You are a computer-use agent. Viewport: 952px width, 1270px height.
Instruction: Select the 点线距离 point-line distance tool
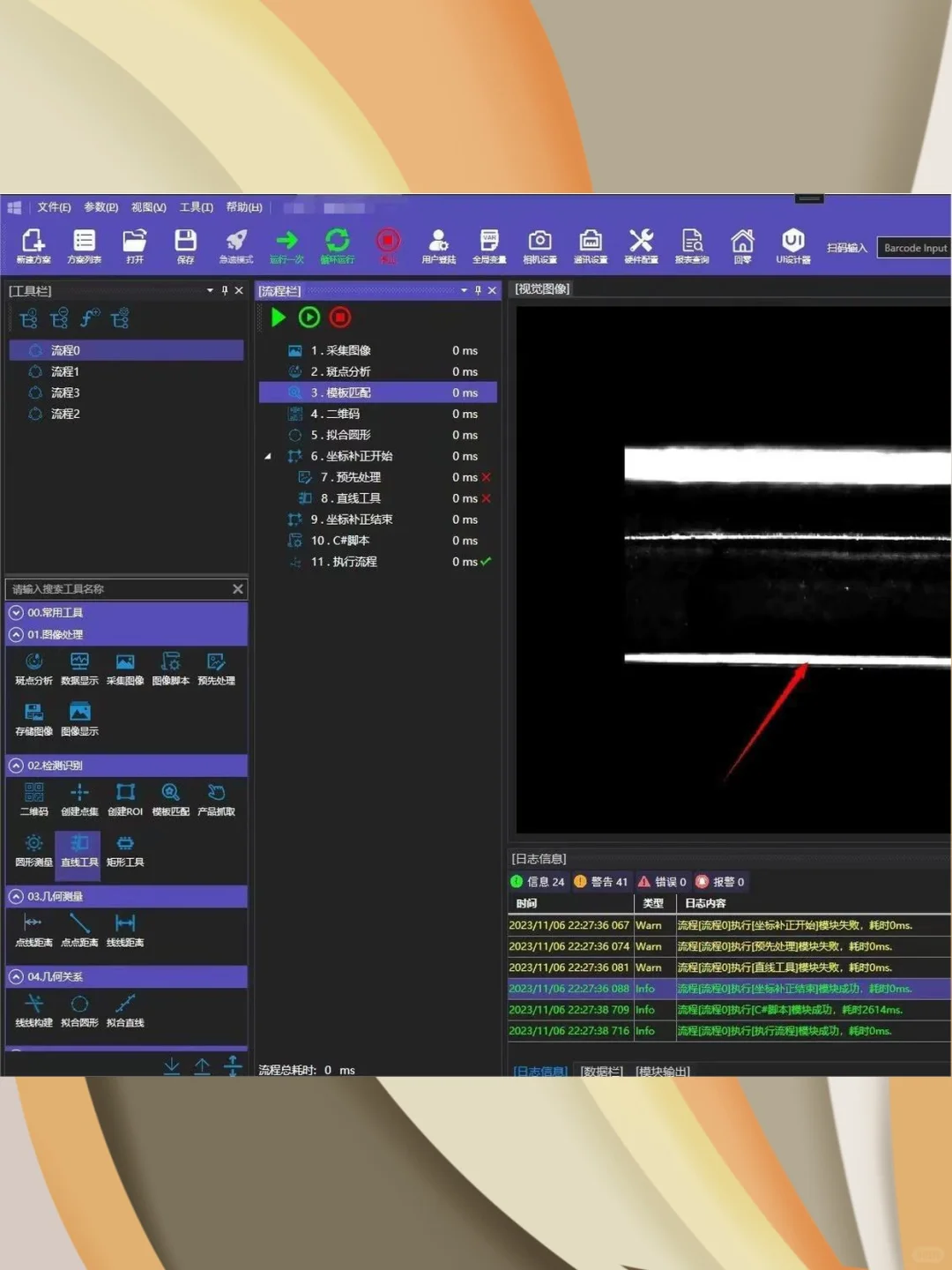click(x=33, y=930)
